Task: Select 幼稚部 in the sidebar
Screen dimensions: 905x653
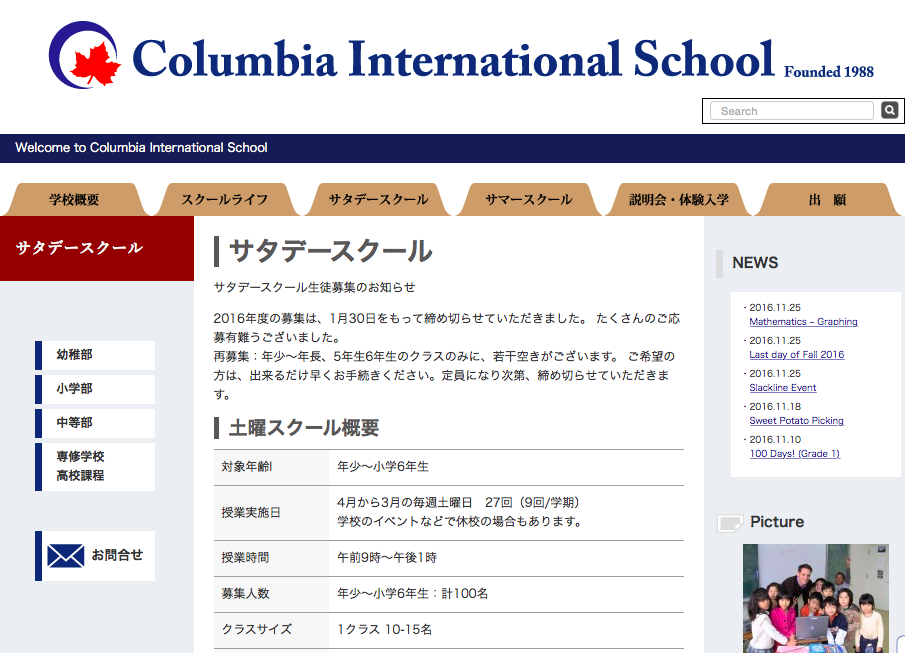Action: click(95, 355)
